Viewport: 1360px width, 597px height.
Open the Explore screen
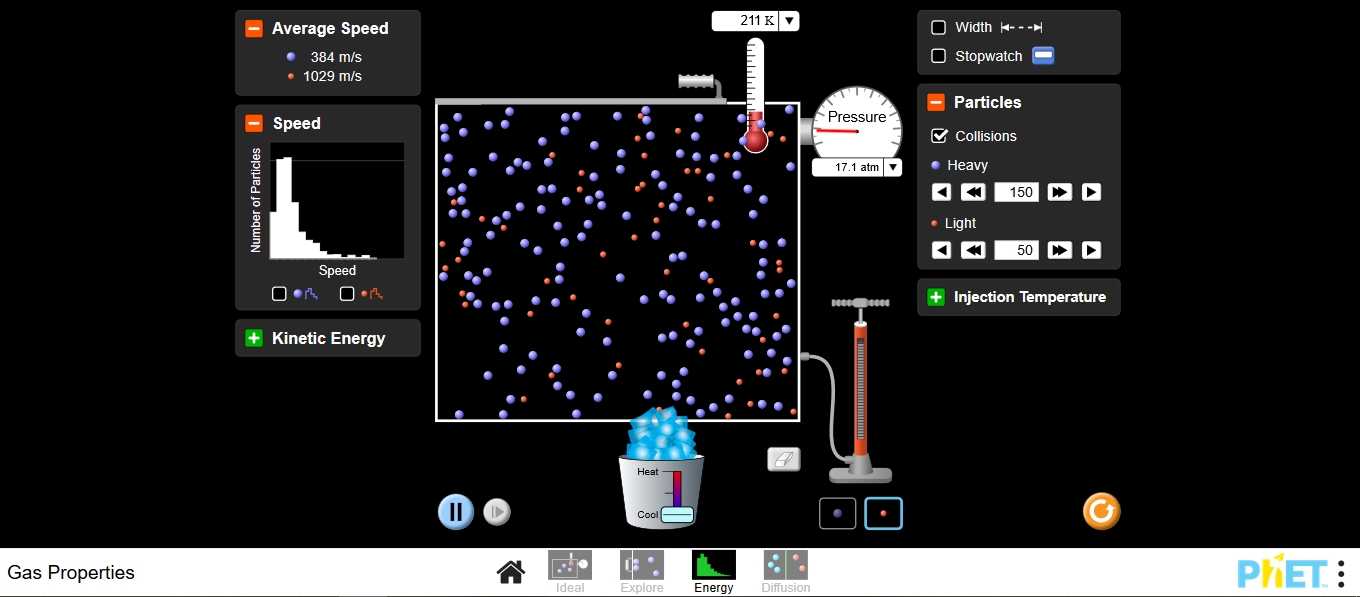(x=642, y=572)
